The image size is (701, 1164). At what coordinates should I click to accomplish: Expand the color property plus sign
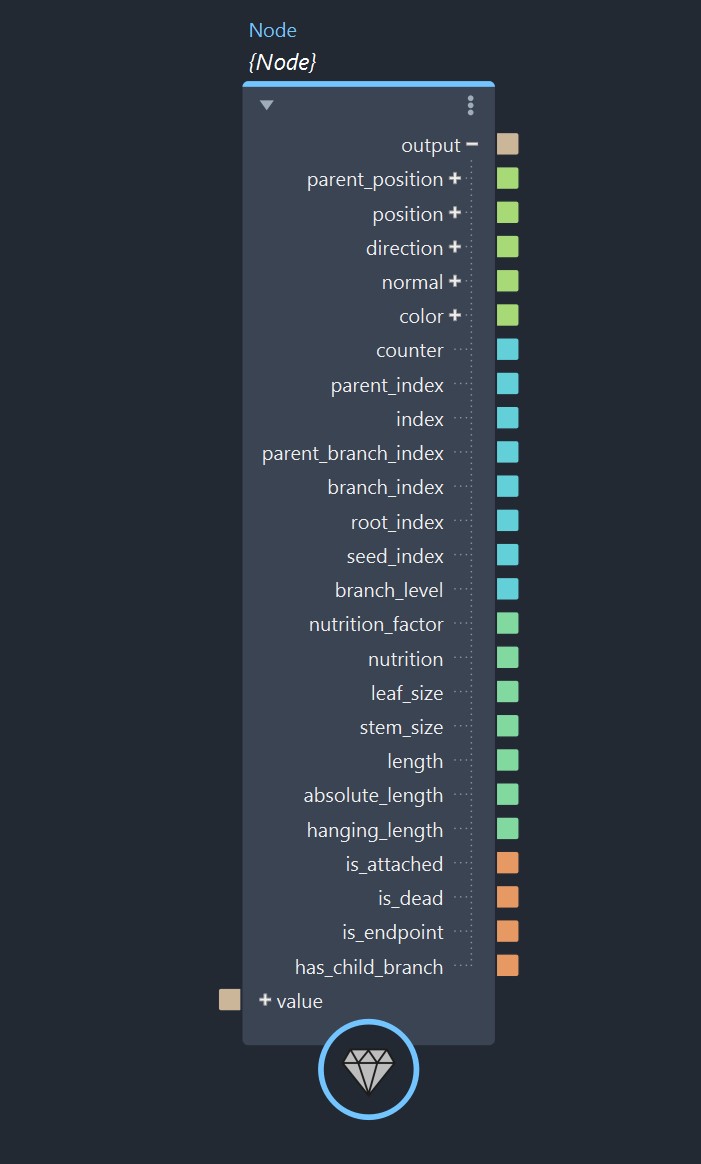click(455, 315)
